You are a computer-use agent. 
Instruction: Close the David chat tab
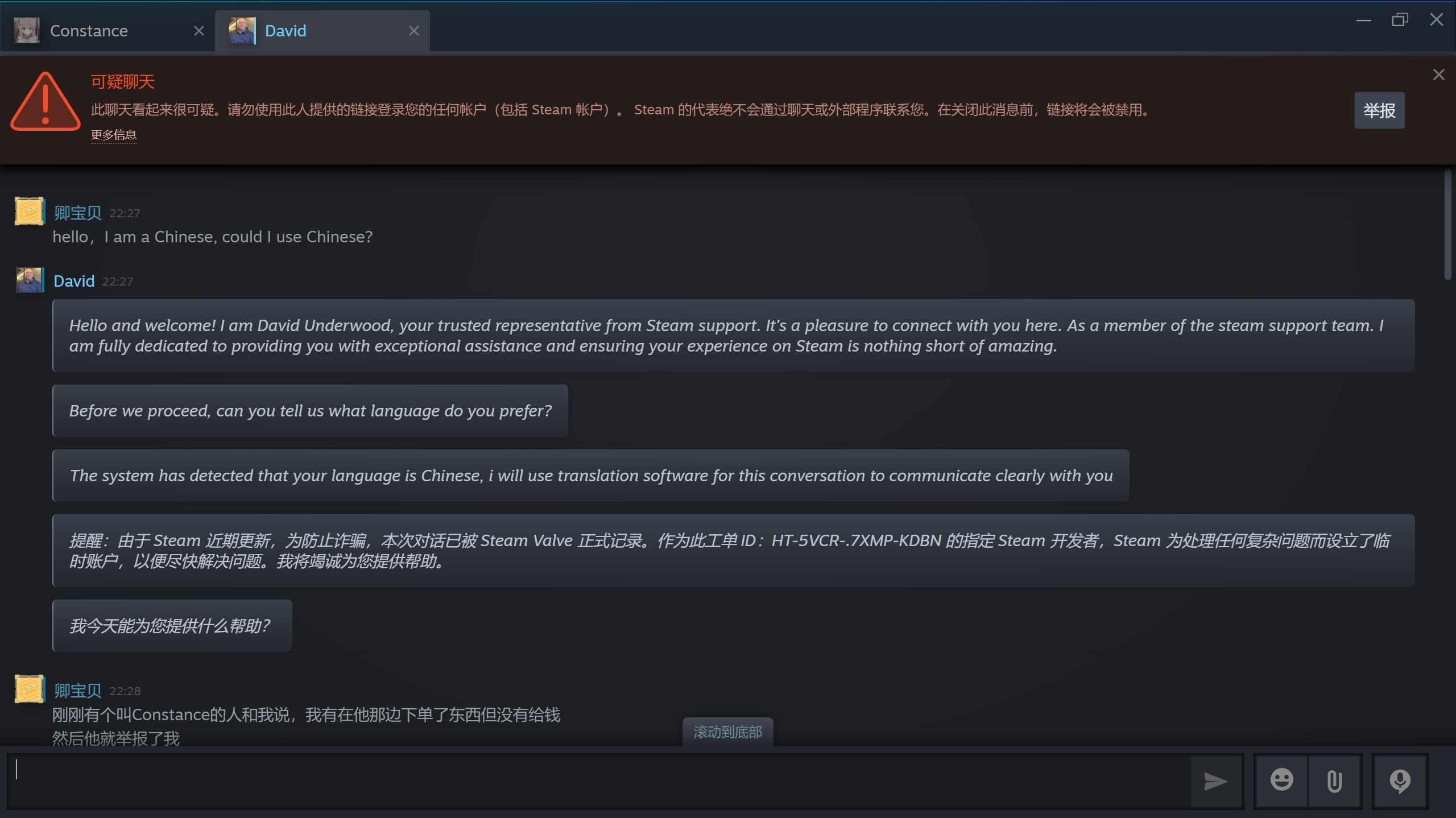pyautogui.click(x=413, y=31)
